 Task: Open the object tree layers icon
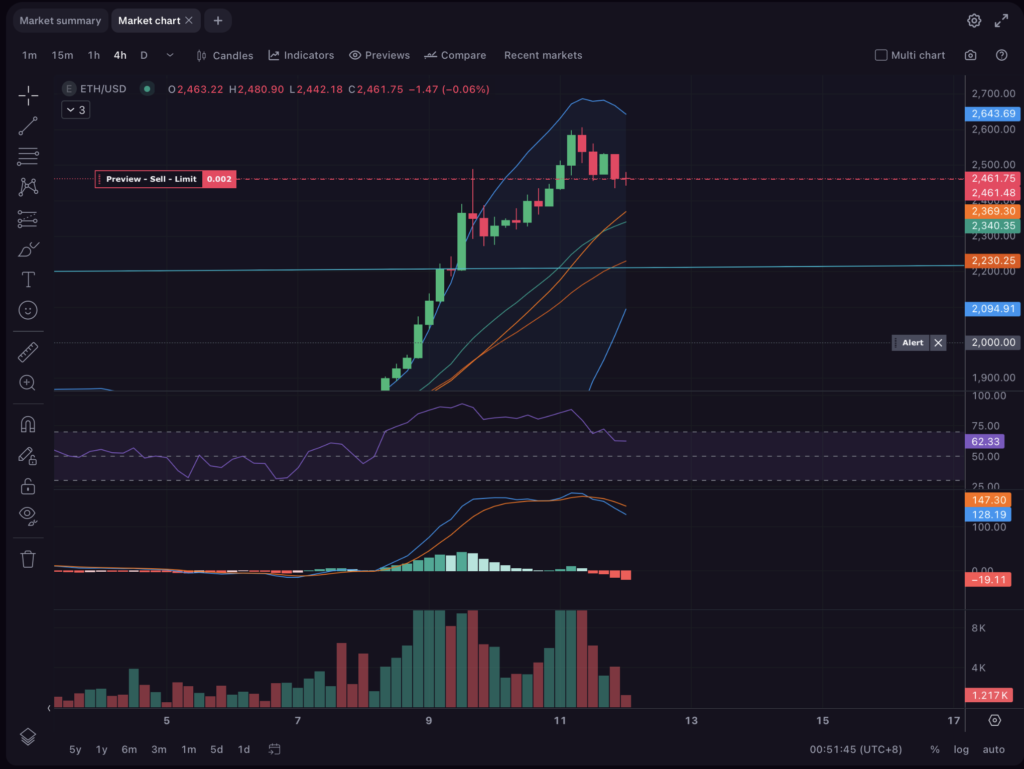point(27,737)
